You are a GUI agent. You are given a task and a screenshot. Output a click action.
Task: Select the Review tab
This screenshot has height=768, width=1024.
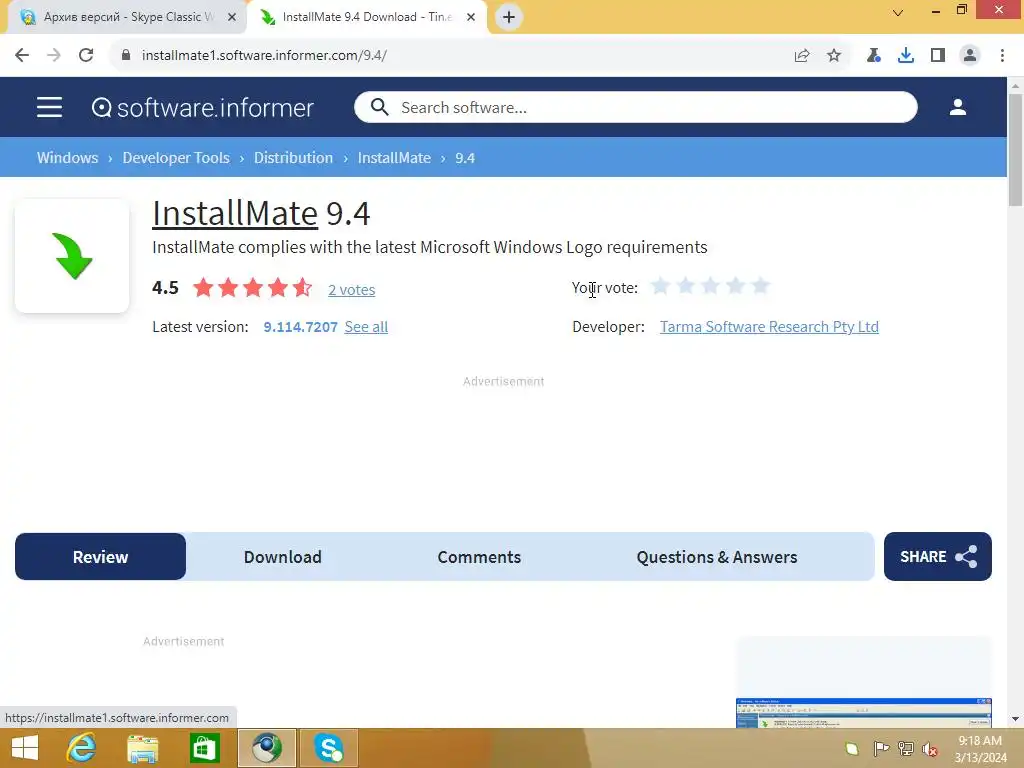(100, 556)
